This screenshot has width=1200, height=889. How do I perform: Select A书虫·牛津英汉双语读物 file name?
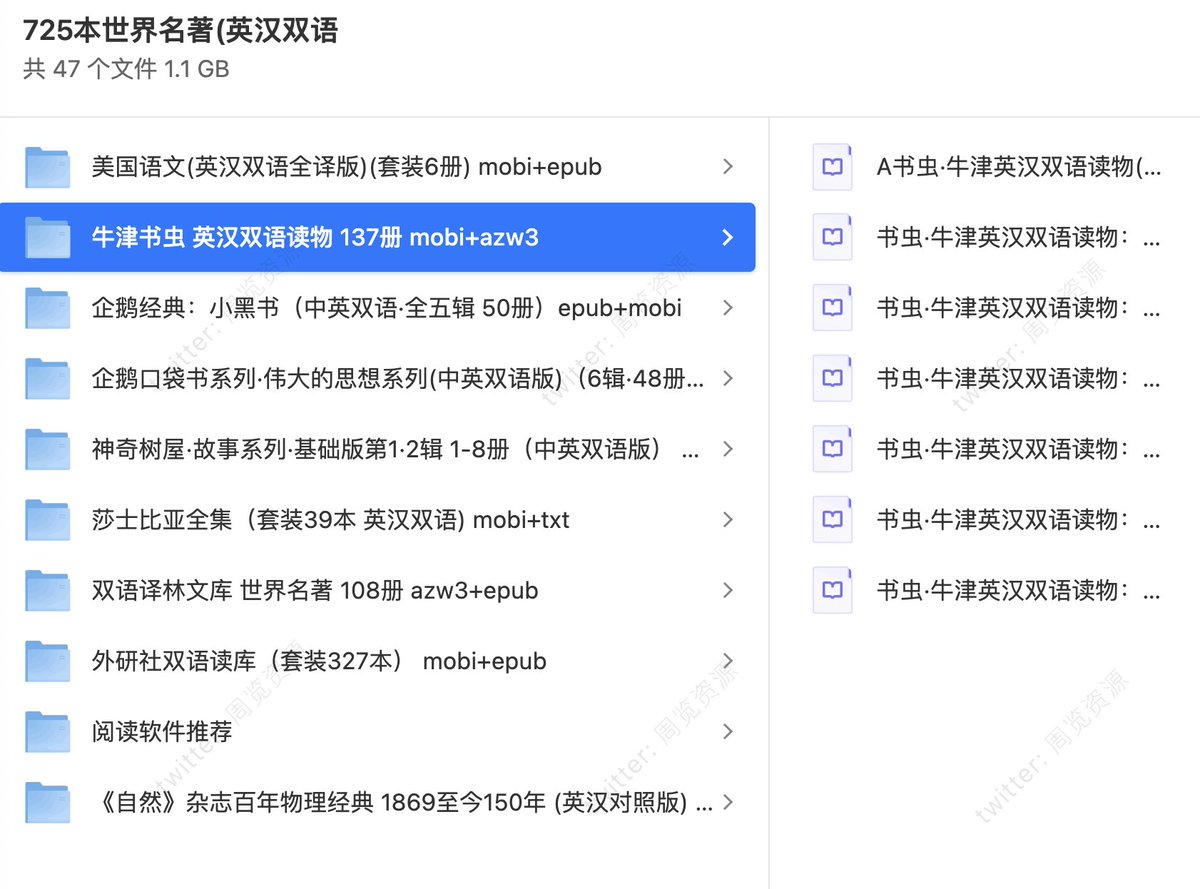[x=1019, y=167]
